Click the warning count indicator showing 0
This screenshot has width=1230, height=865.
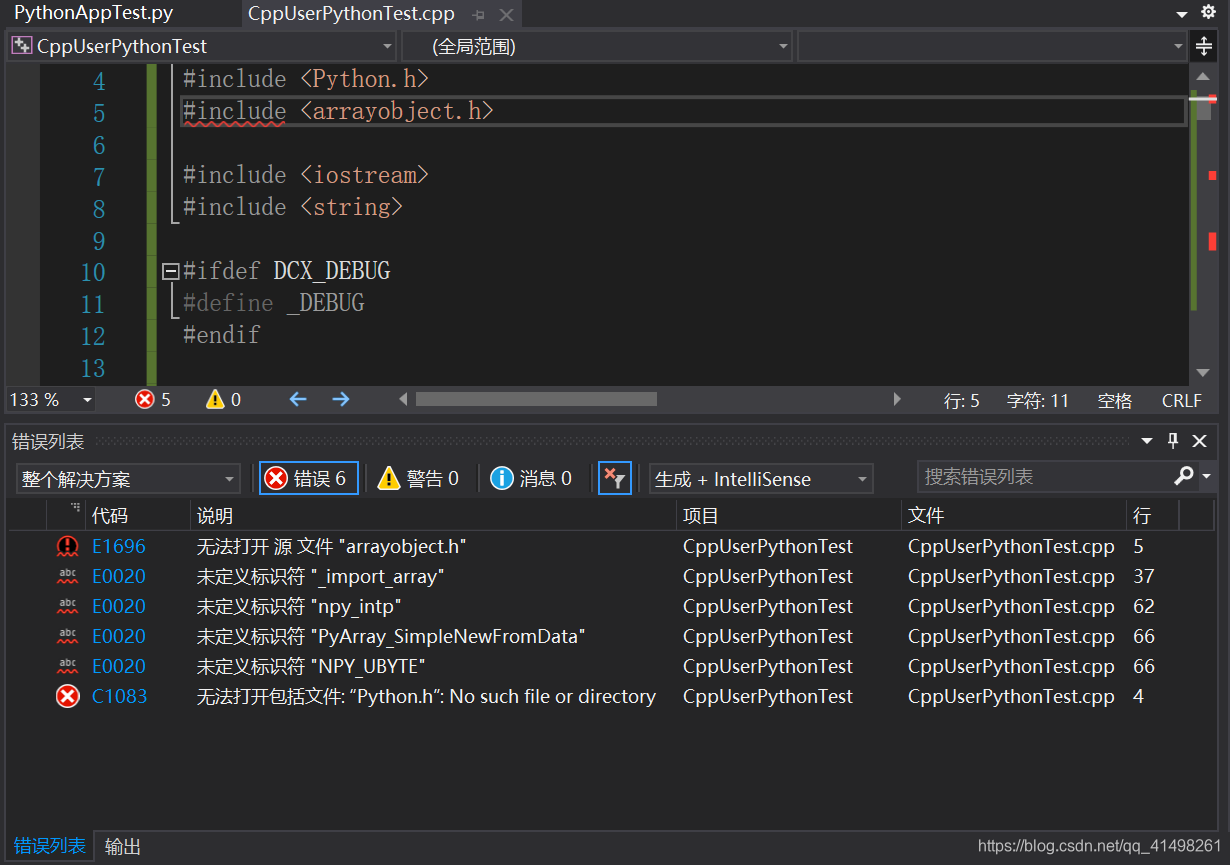[223, 400]
